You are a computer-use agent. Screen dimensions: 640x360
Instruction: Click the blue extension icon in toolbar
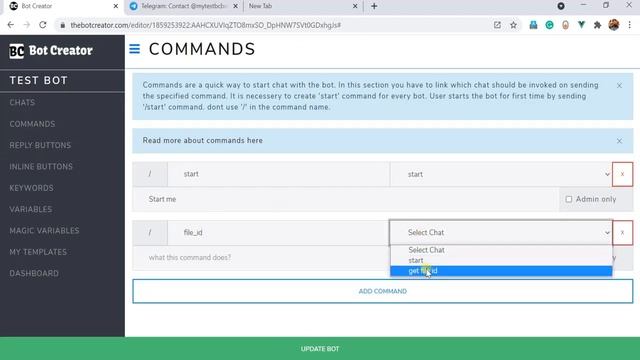pyautogui.click(x=533, y=25)
